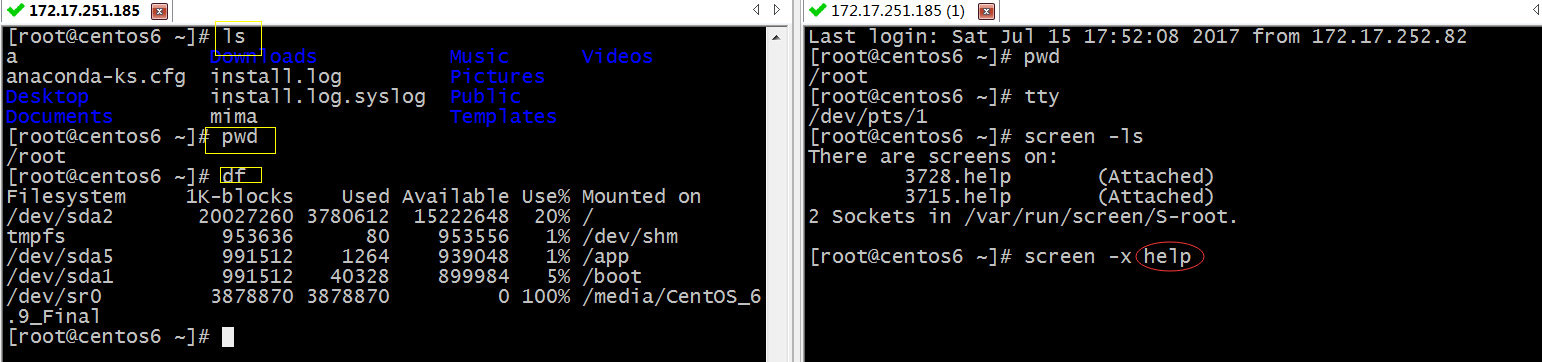The width and height of the screenshot is (1542, 362).
Task: Click the Downloads directory name
Action: 263,57
